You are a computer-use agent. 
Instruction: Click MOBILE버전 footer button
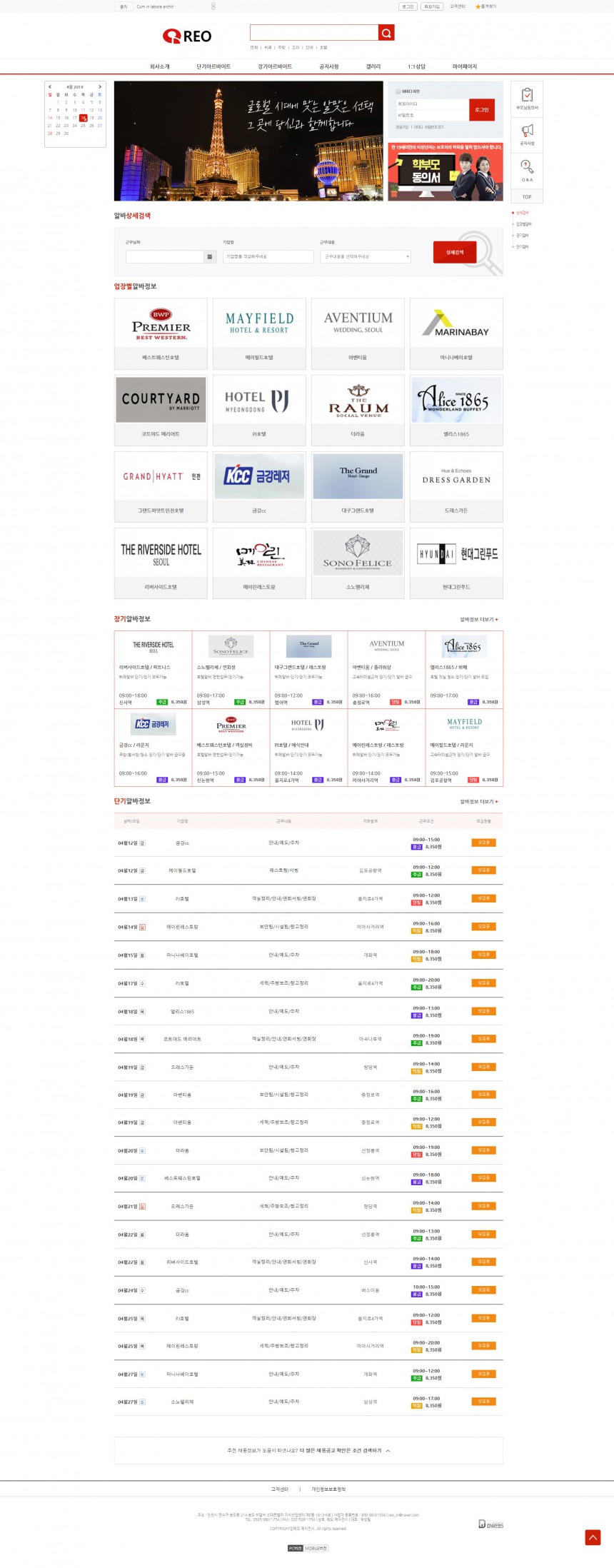click(x=316, y=1548)
